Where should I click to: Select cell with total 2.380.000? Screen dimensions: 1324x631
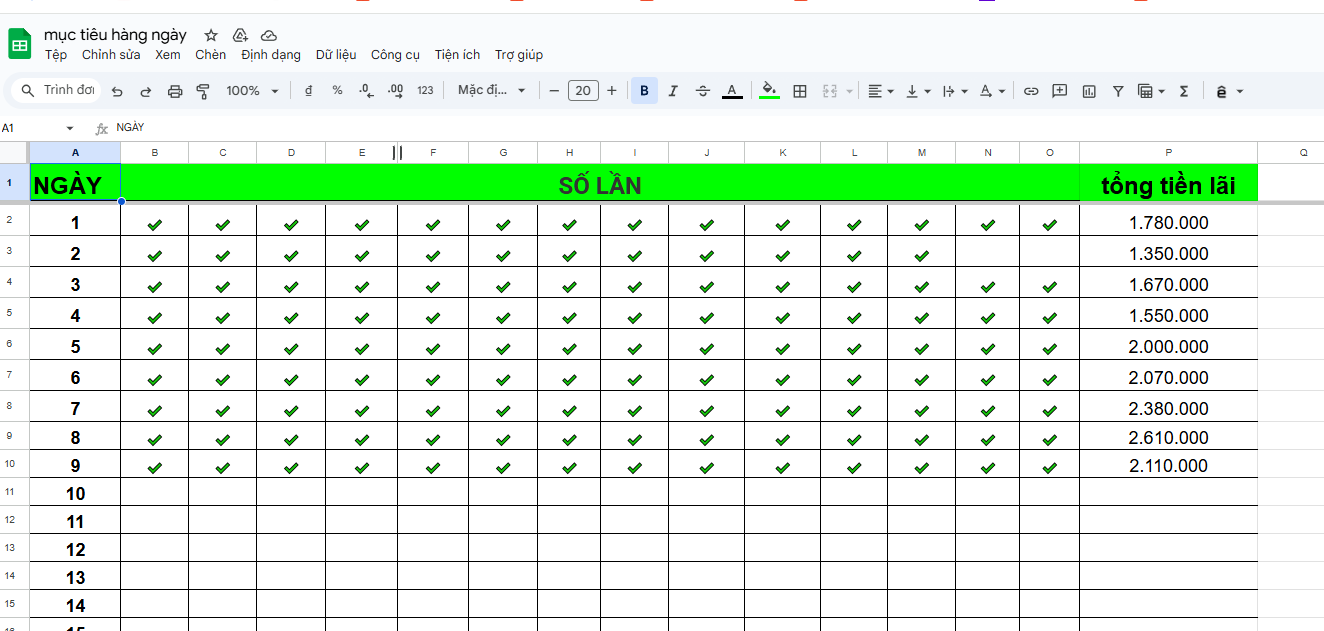(x=1168, y=408)
